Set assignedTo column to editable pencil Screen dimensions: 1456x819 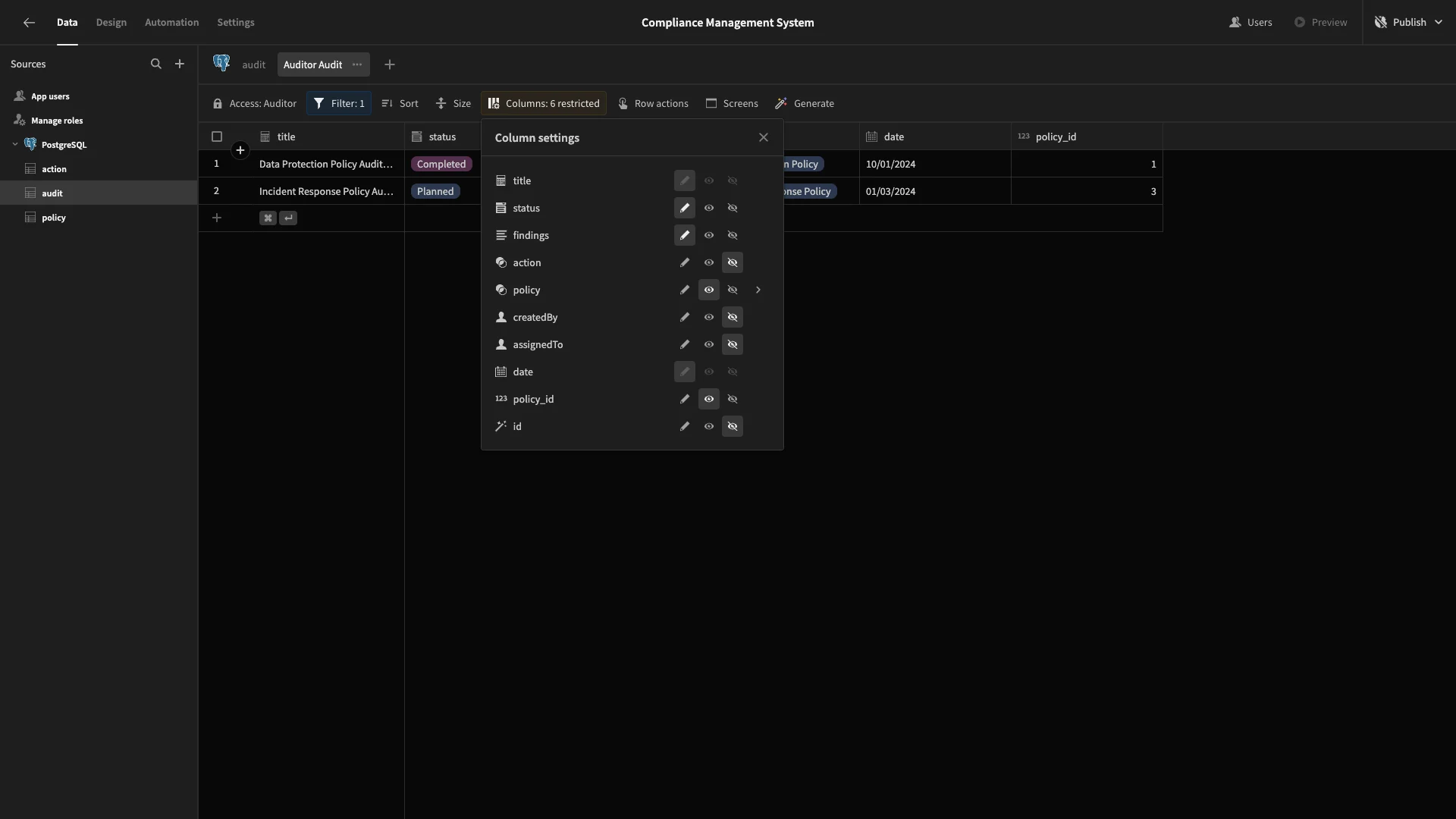(685, 344)
